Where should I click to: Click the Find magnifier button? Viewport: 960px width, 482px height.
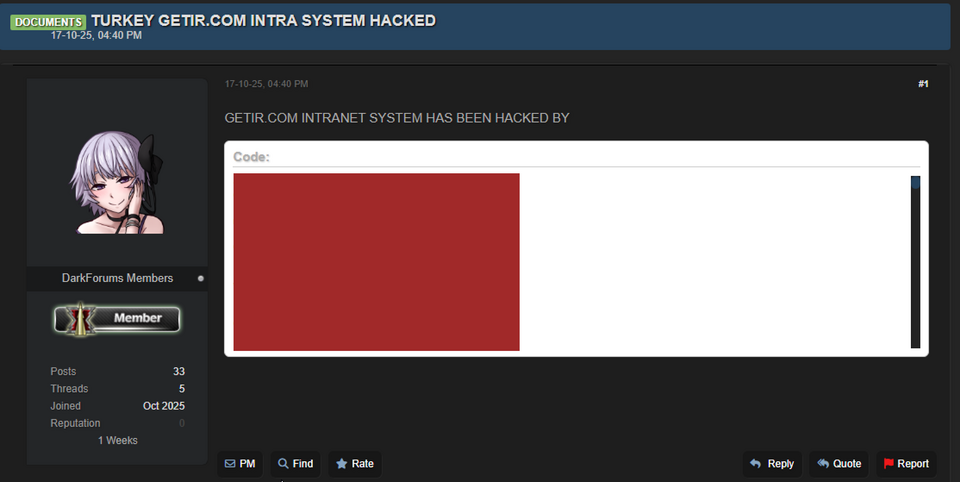tap(296, 464)
